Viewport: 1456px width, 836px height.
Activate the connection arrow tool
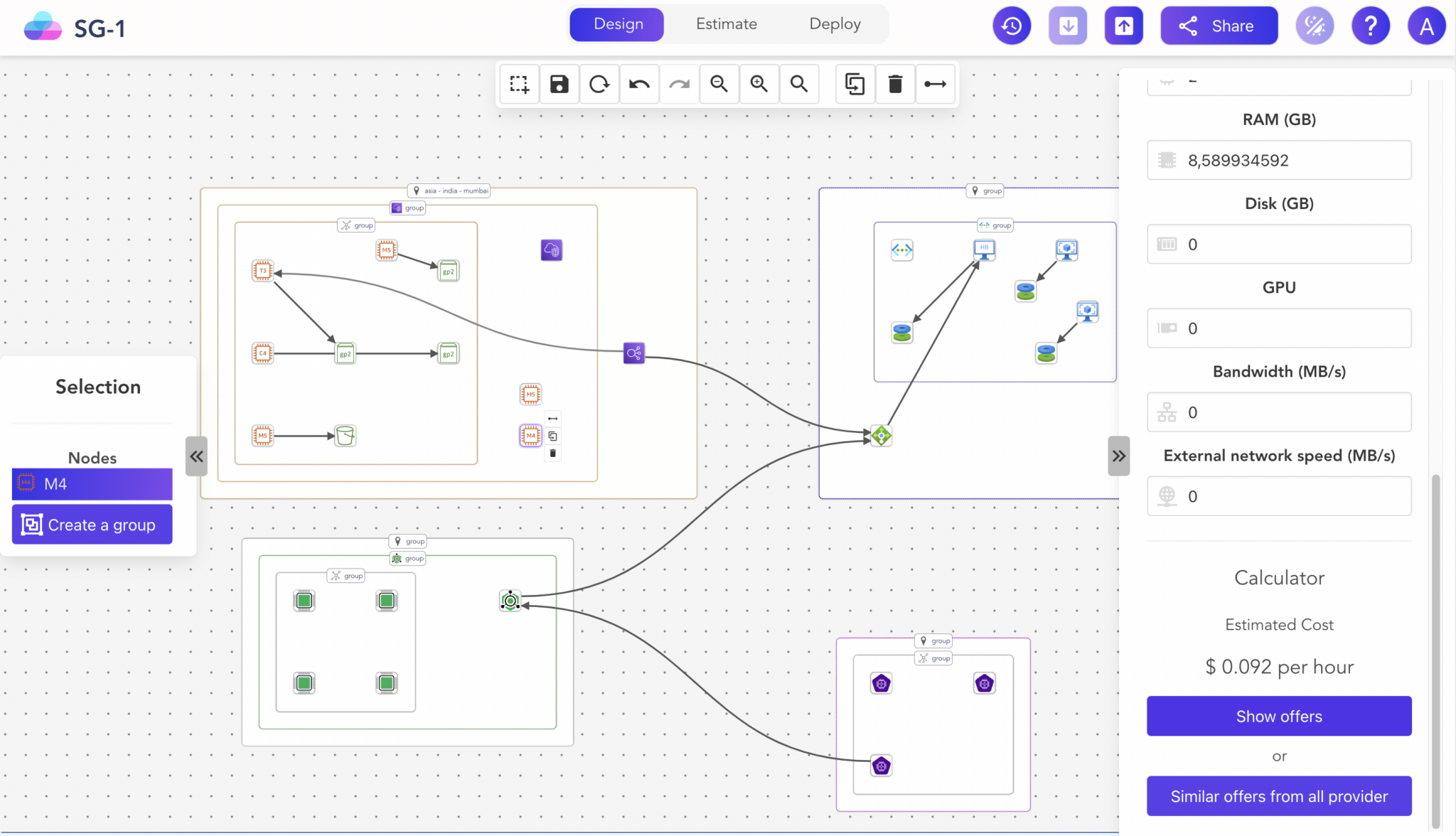tap(935, 84)
